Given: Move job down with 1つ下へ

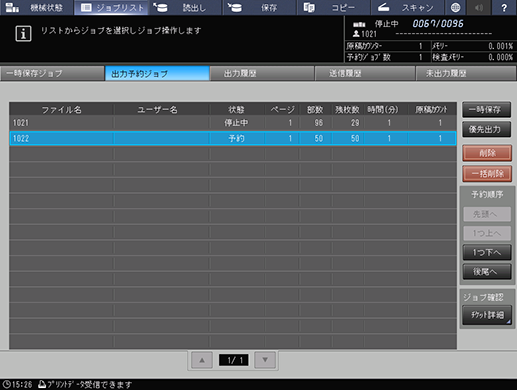Looking at the screenshot, I should coord(487,253).
